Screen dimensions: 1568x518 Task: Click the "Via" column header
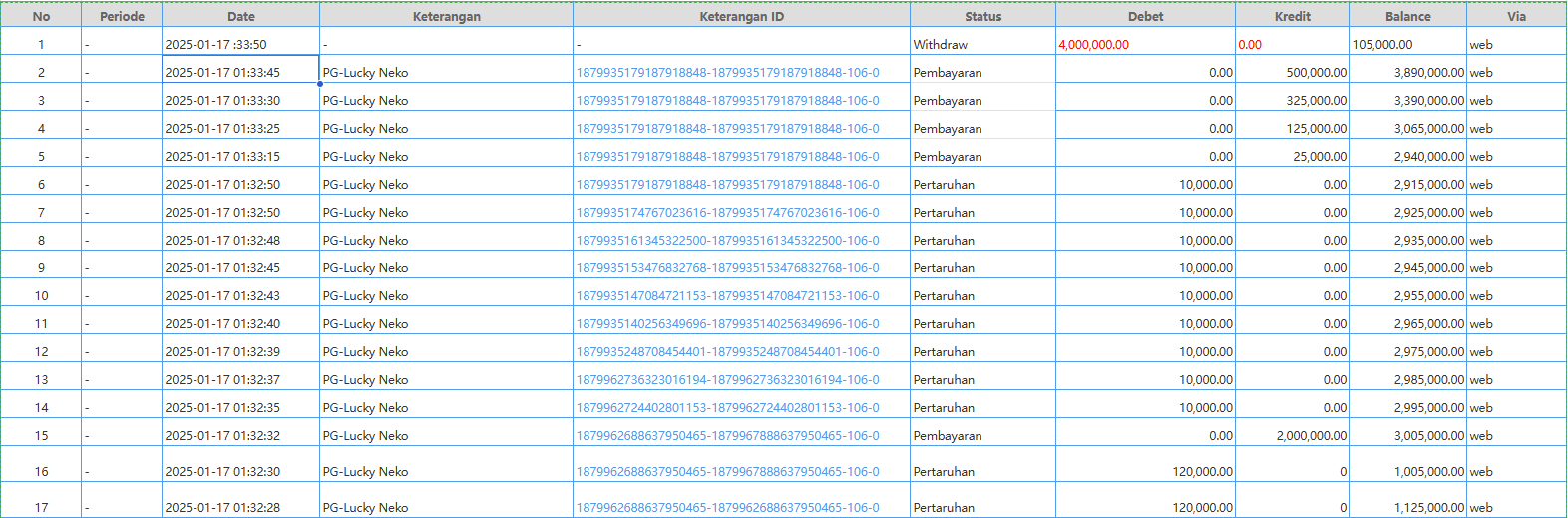pos(1516,16)
